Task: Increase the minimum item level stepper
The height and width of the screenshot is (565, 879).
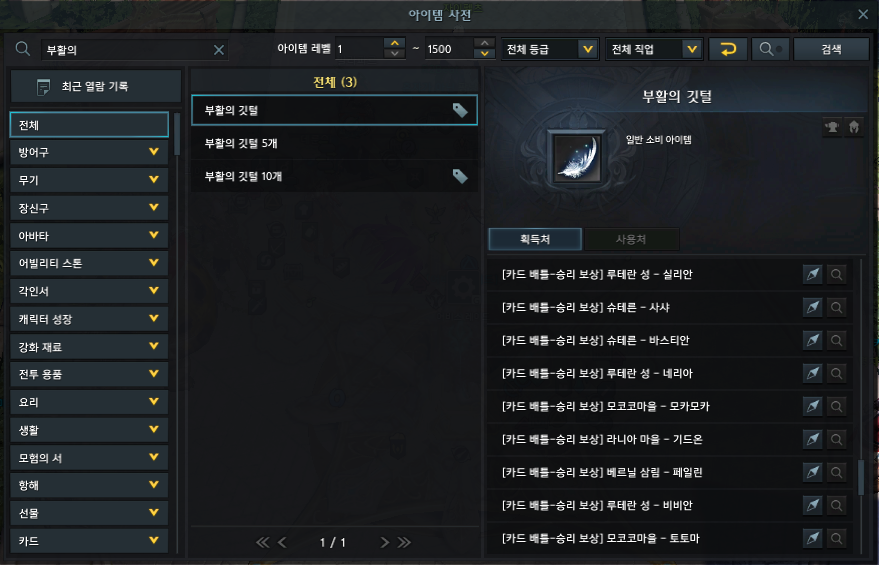Action: (395, 43)
